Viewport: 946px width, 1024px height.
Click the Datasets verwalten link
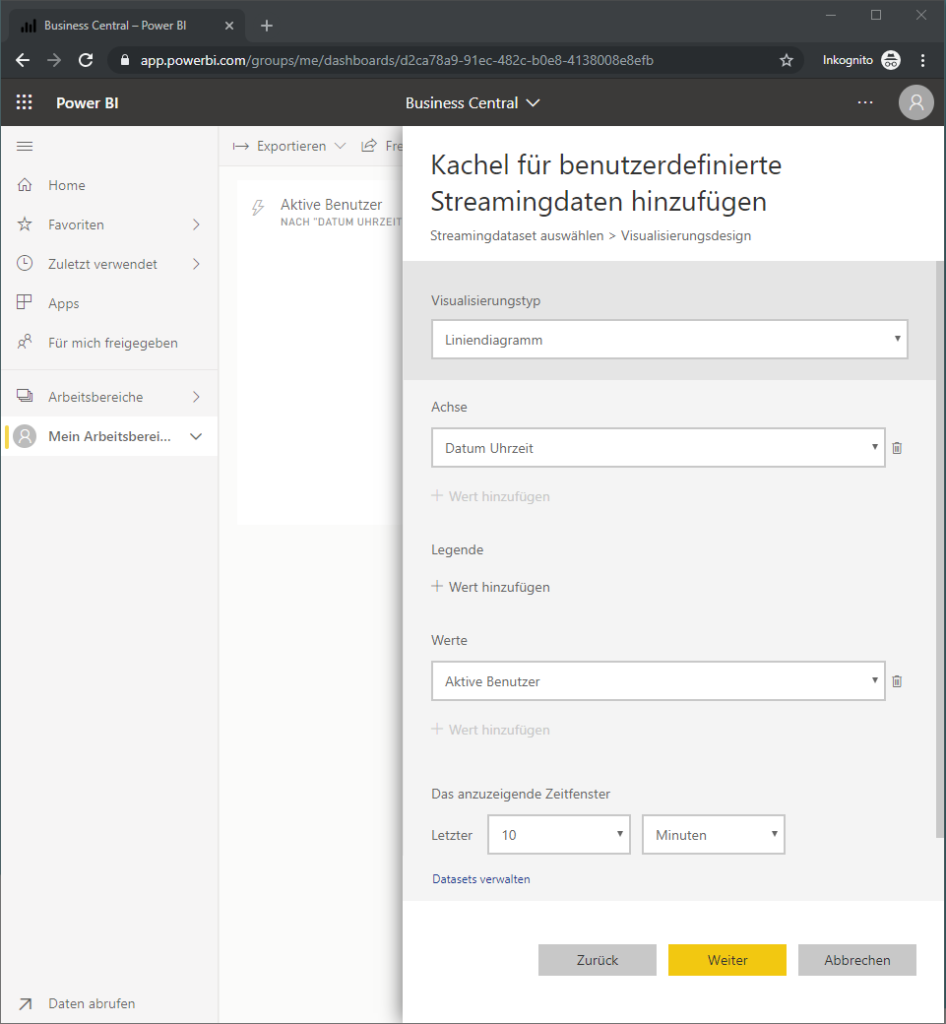[x=481, y=879]
